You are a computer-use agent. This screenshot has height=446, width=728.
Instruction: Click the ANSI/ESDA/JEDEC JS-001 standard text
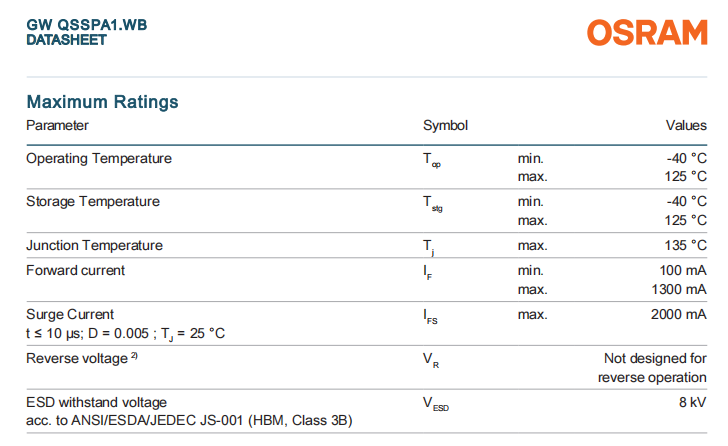click(190, 420)
